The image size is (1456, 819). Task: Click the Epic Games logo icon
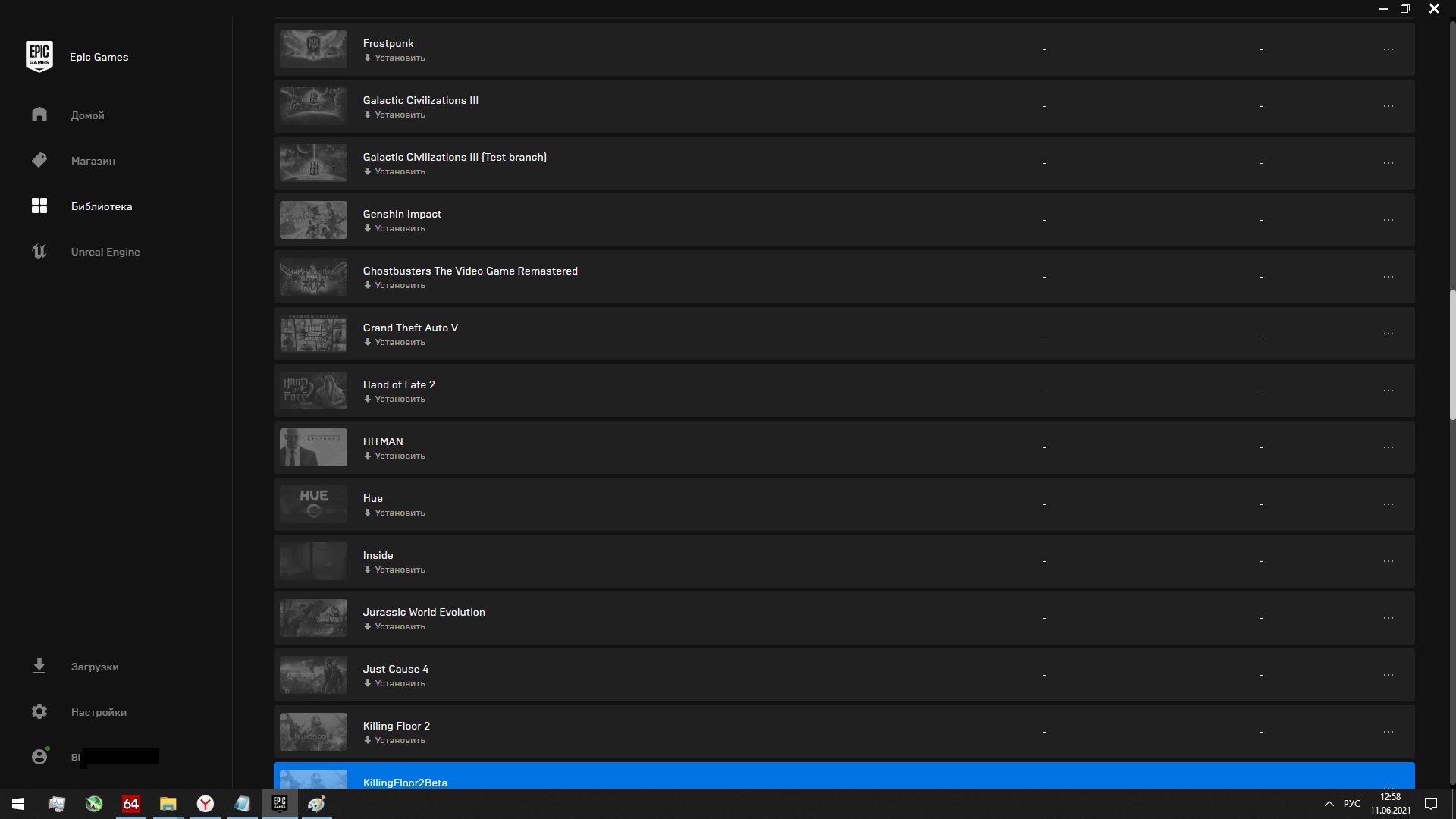point(39,57)
